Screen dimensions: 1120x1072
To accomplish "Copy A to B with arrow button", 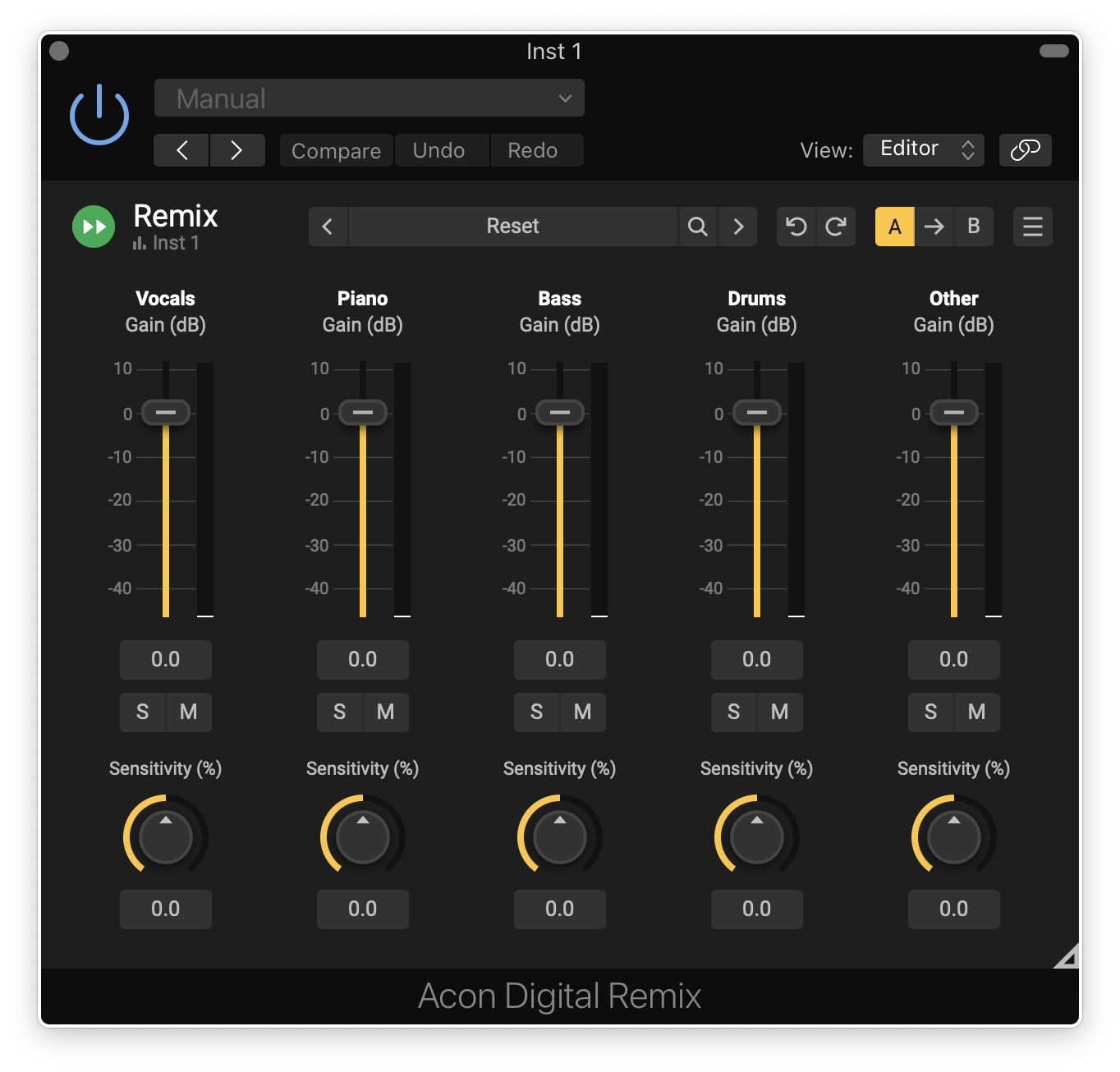I will (x=934, y=227).
